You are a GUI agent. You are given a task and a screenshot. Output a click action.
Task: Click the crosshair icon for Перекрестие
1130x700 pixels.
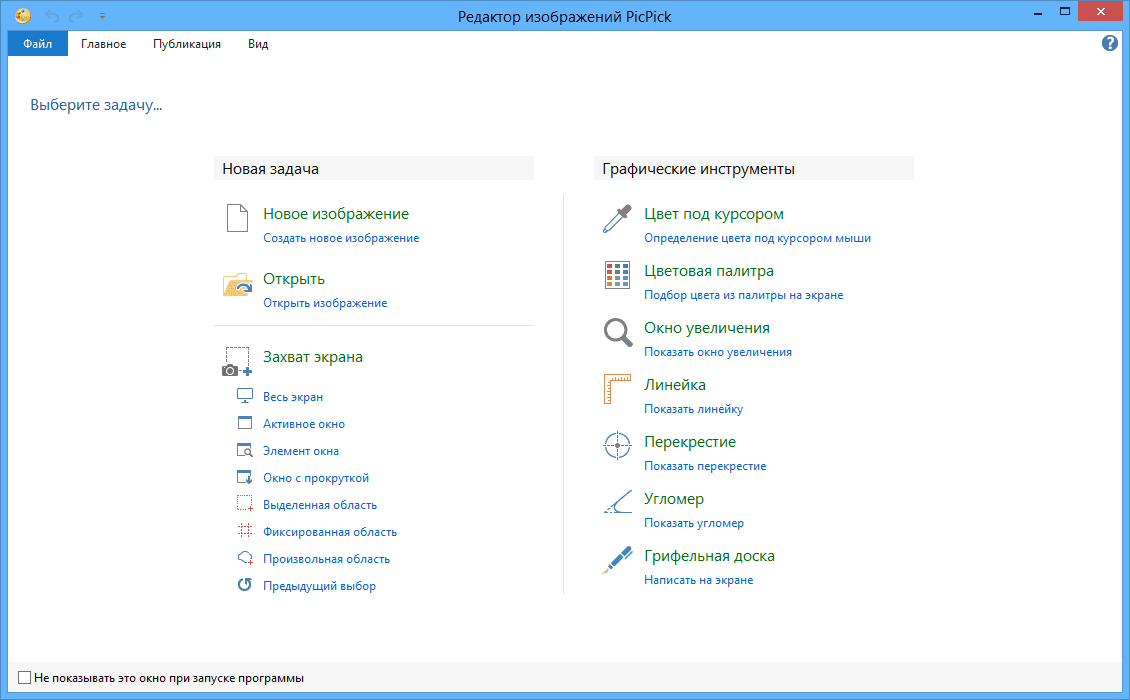click(617, 446)
